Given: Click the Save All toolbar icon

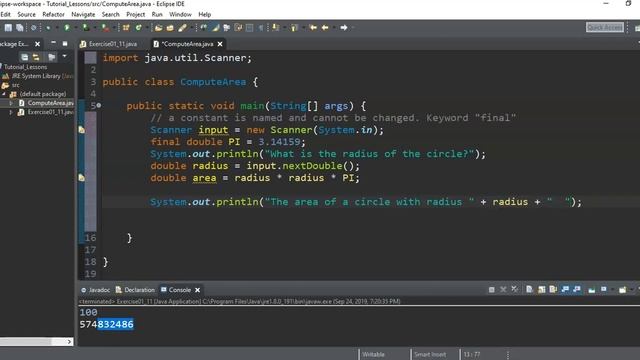Looking at the screenshot, I should (20, 27).
